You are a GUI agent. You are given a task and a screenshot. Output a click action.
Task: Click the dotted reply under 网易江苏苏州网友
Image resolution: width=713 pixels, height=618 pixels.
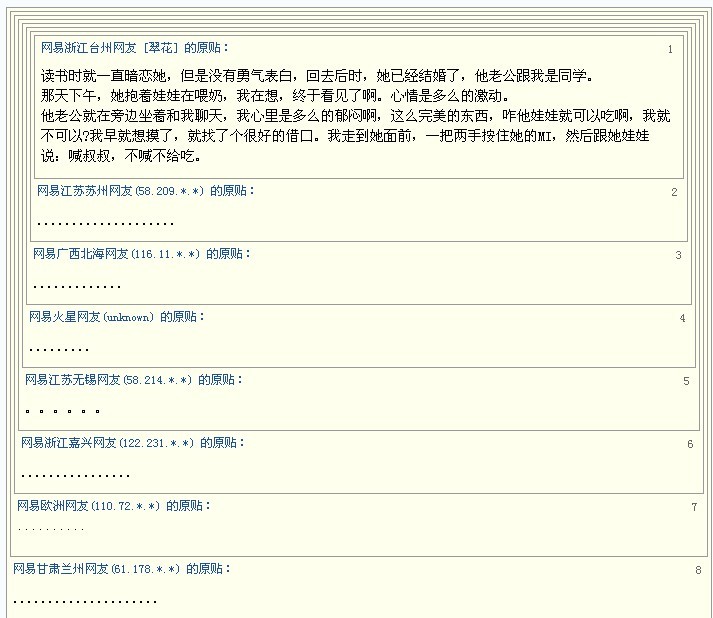pyautogui.click(x=105, y=223)
